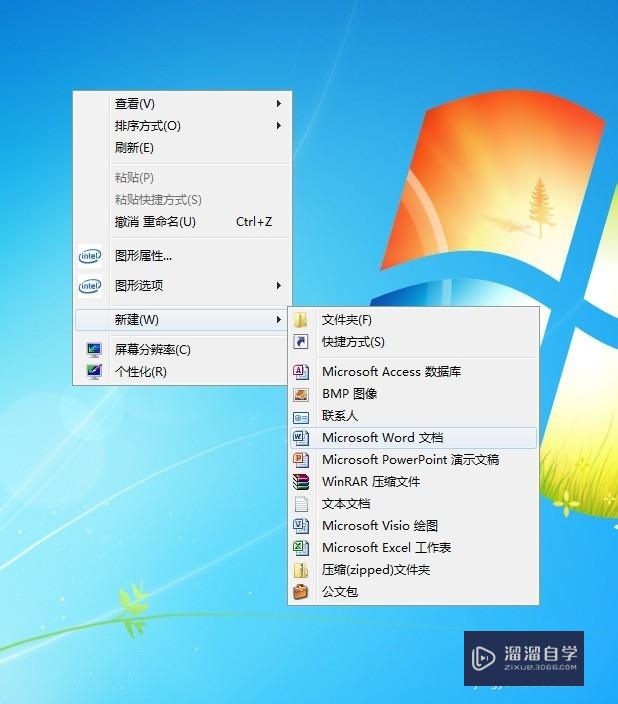Select the 新建(W) menu entry
The width and height of the screenshot is (618, 704).
(182, 320)
